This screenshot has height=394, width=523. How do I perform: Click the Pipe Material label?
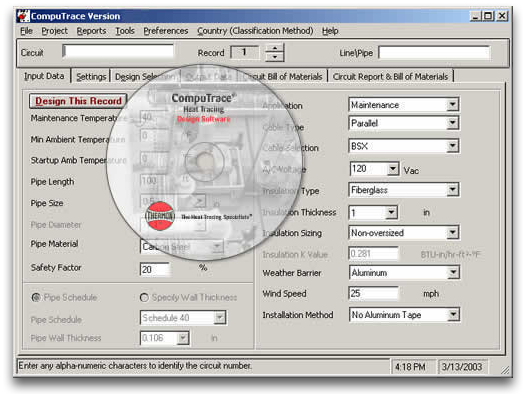pos(54,244)
